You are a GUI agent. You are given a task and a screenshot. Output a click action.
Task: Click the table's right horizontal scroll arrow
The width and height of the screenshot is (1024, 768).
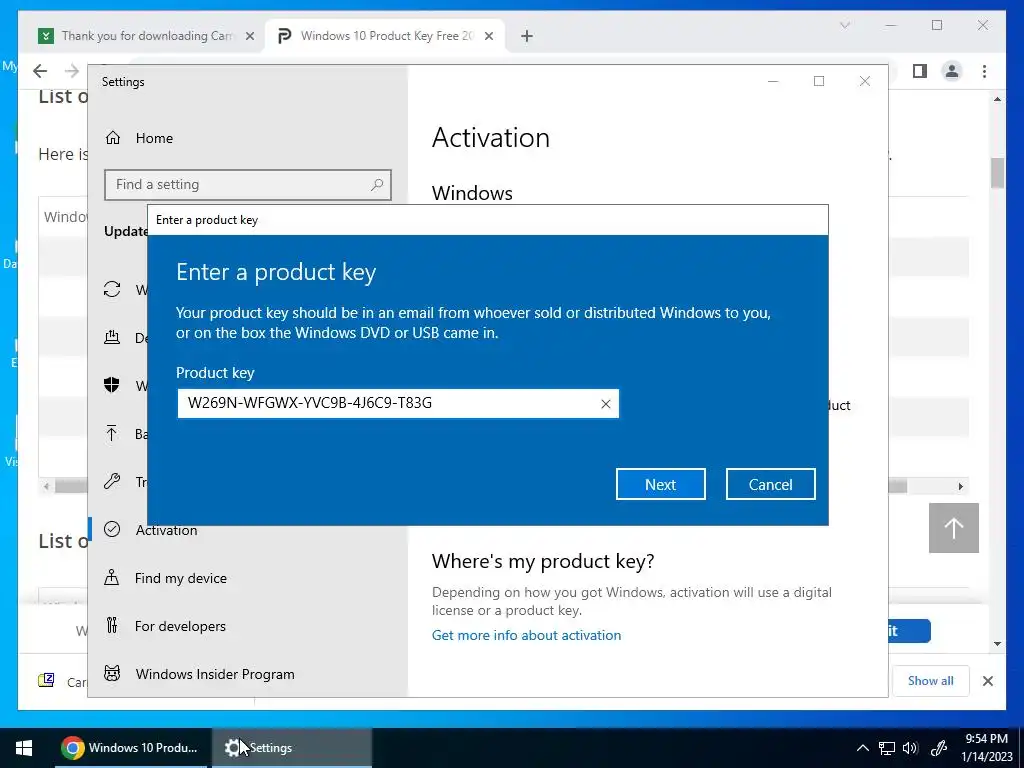click(960, 487)
